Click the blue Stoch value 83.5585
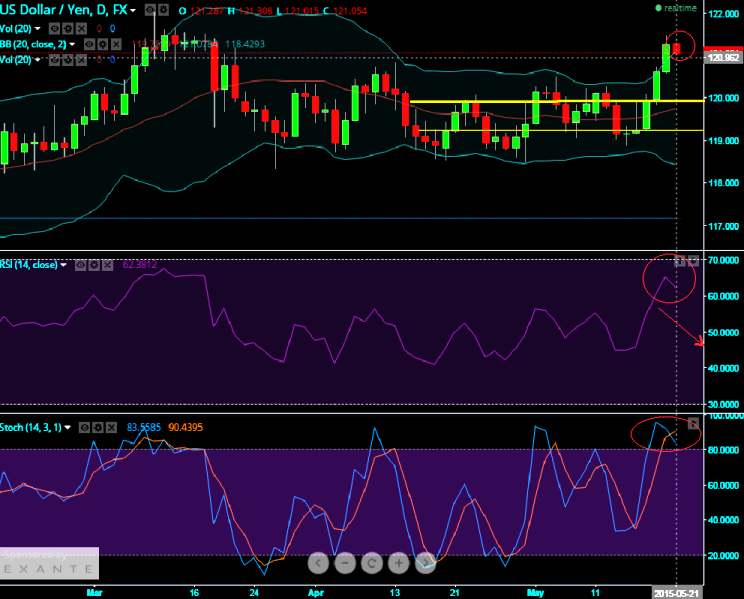This screenshot has width=744, height=599. point(144,428)
